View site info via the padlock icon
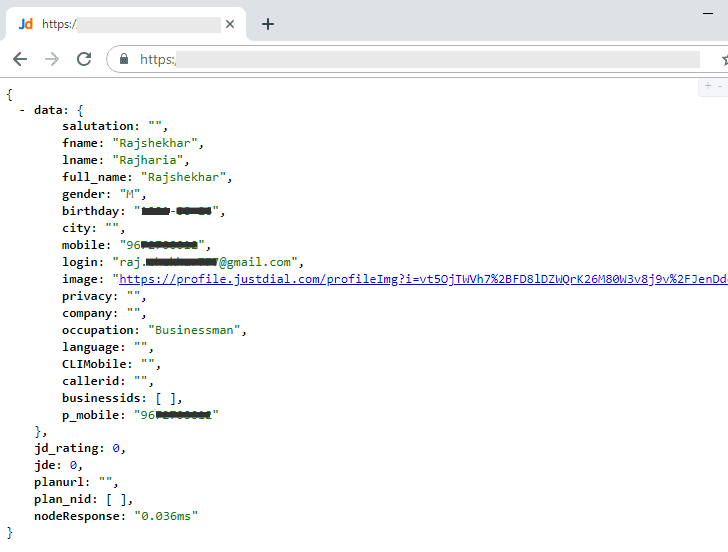This screenshot has height=552, width=728. pos(124,59)
